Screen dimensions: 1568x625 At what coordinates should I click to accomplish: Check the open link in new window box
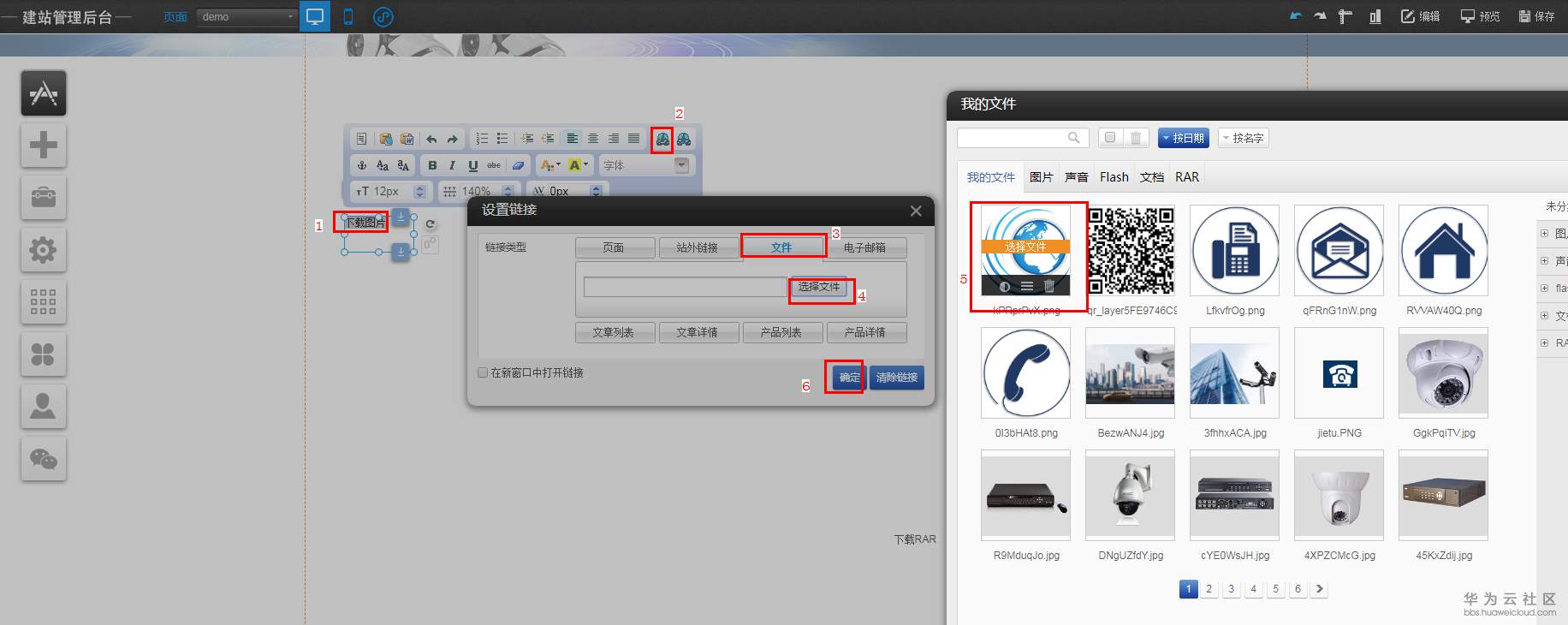483,372
